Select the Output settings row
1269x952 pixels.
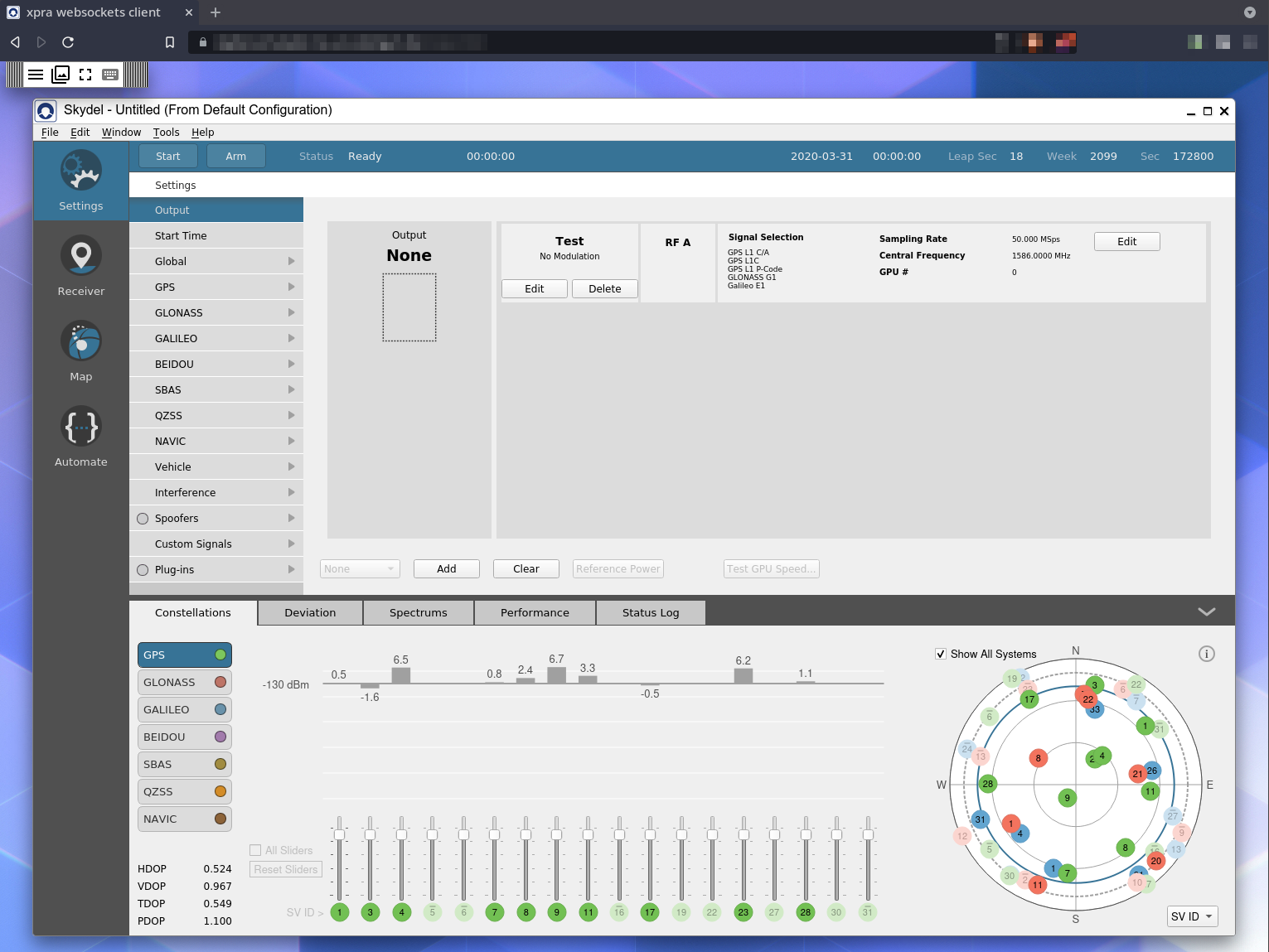point(216,210)
